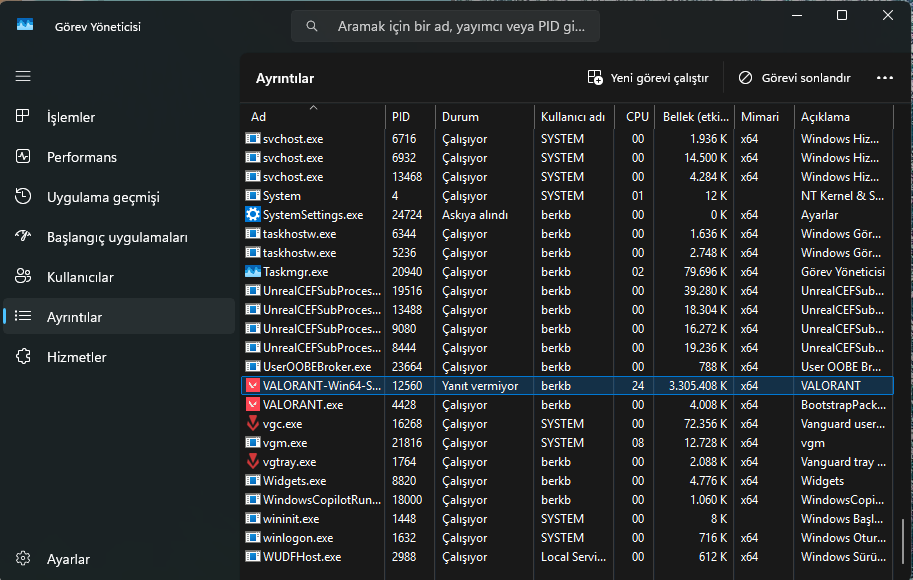Open the Başlangıç uygulamaları page
This screenshot has width=913, height=580.
coord(119,237)
